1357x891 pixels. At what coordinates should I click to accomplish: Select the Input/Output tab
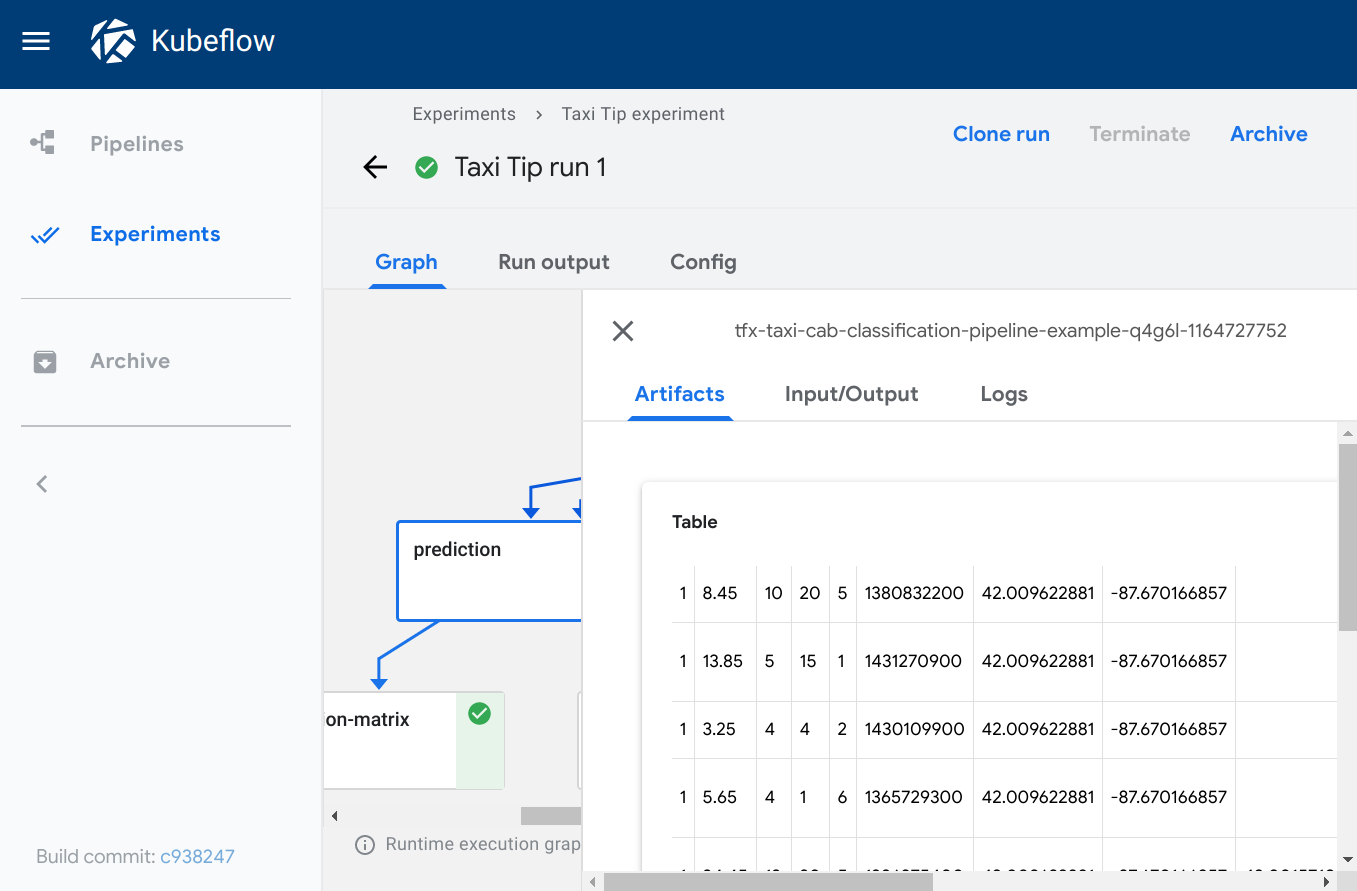(x=851, y=394)
